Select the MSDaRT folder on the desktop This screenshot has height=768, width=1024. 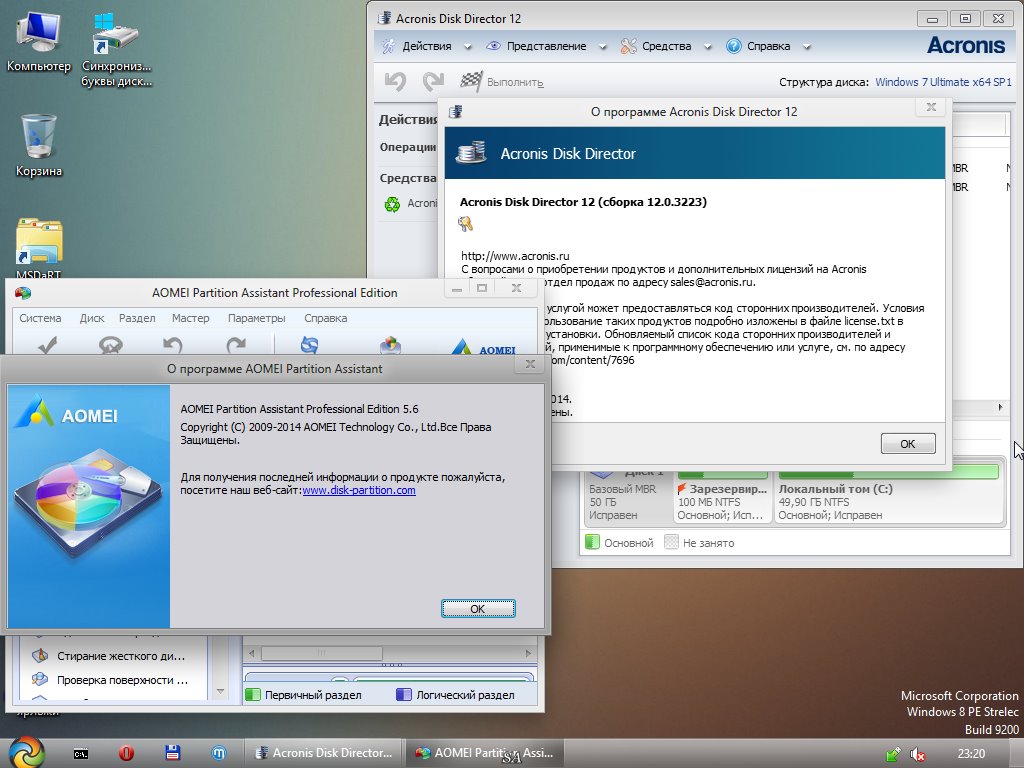pyautogui.click(x=39, y=249)
